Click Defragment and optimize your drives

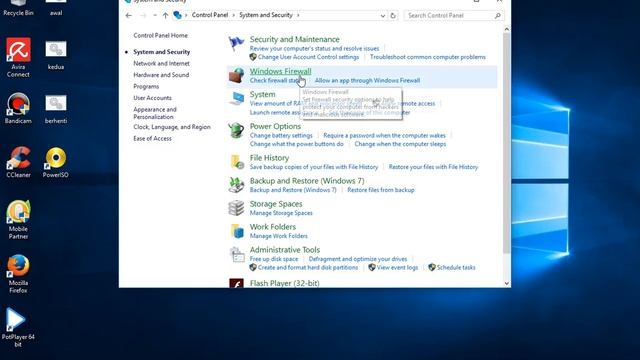358,259
